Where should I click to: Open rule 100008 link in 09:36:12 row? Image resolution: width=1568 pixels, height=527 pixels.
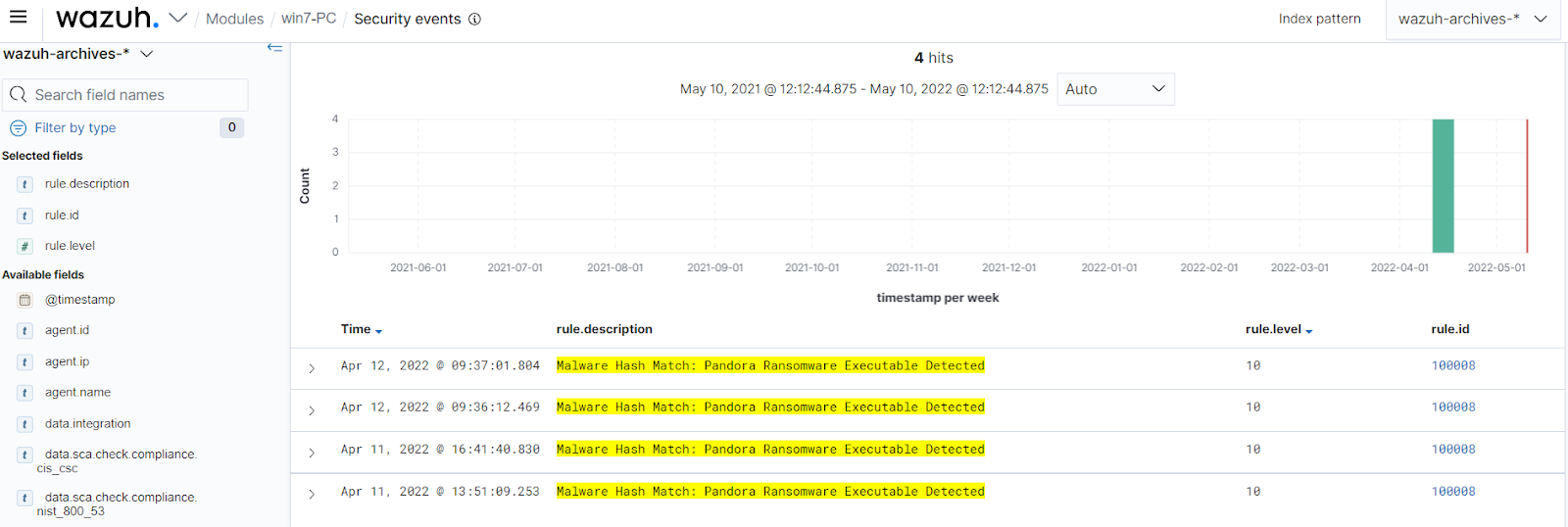click(x=1453, y=407)
